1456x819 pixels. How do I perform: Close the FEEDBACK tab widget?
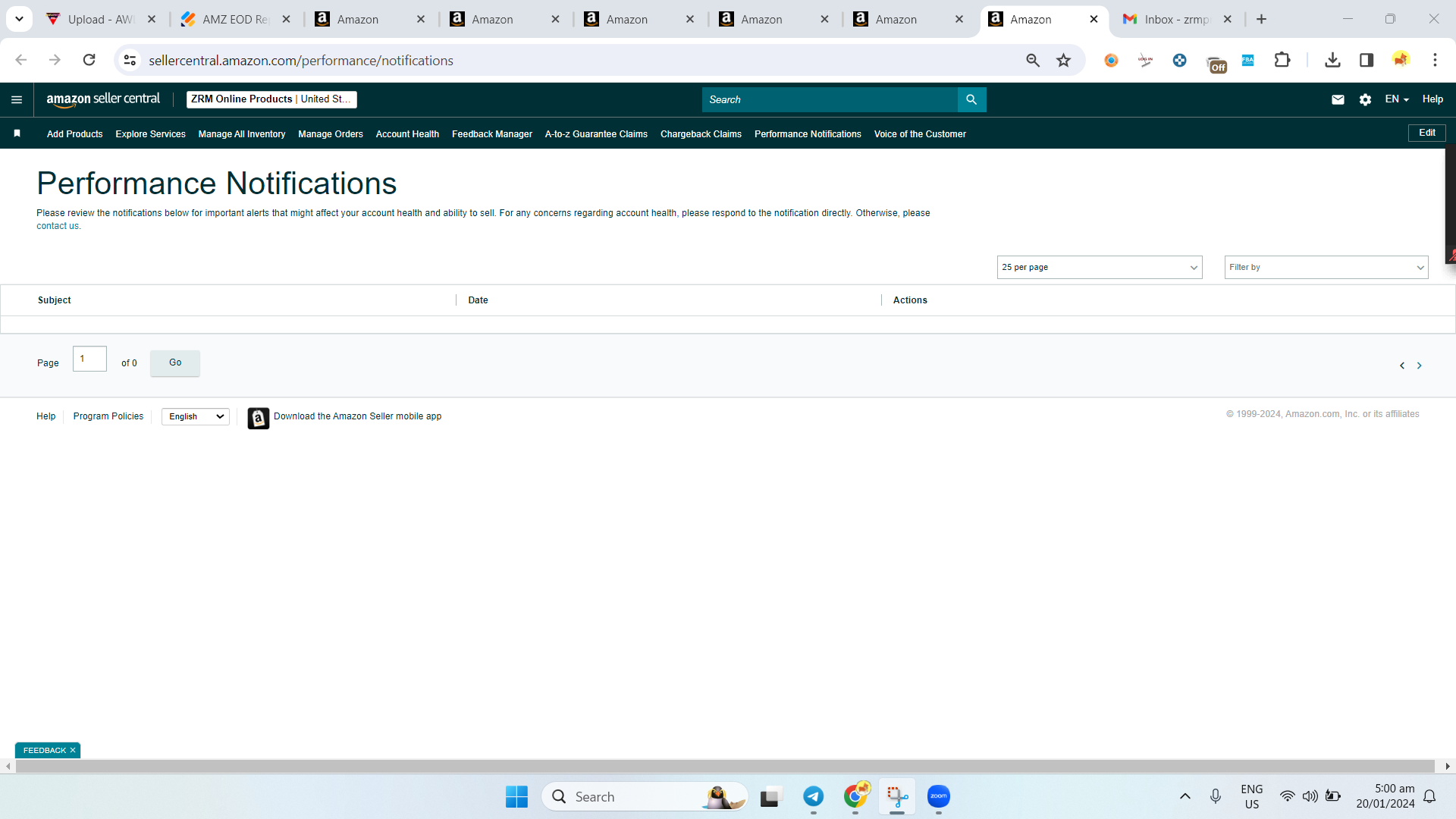(x=73, y=751)
